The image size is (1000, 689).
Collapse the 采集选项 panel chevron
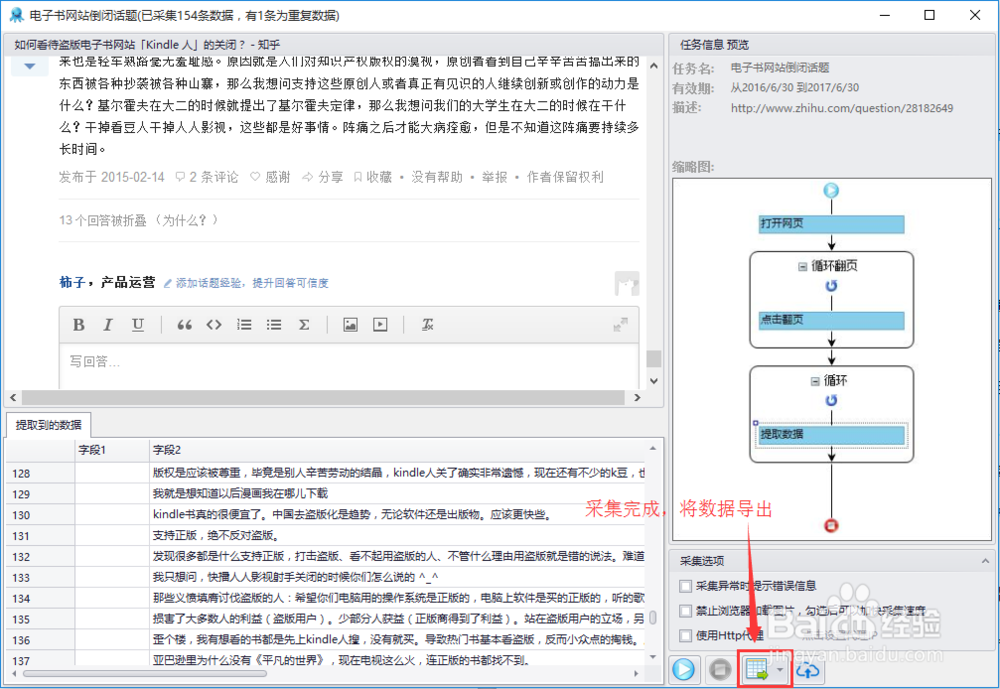(x=985, y=561)
